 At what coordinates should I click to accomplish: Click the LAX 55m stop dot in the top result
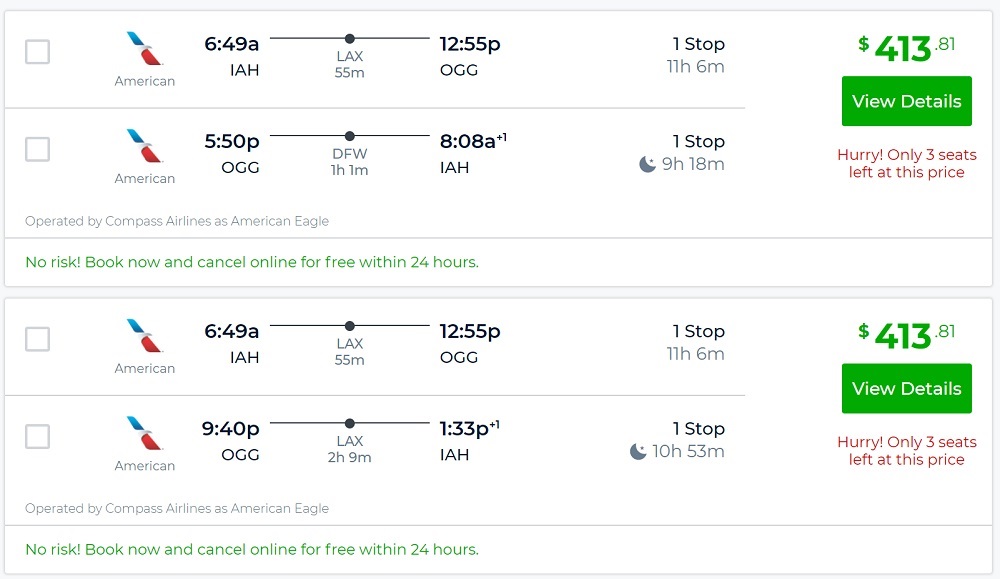click(x=350, y=39)
